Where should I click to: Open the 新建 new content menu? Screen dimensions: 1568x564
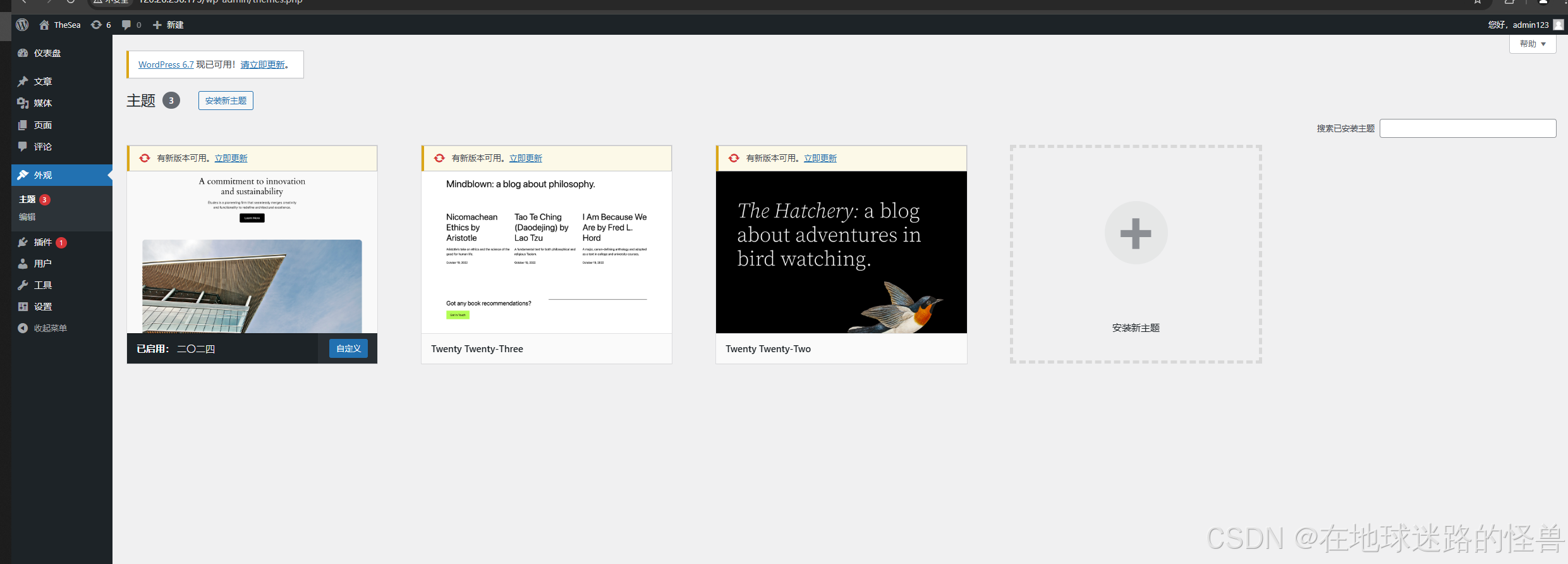tap(168, 25)
